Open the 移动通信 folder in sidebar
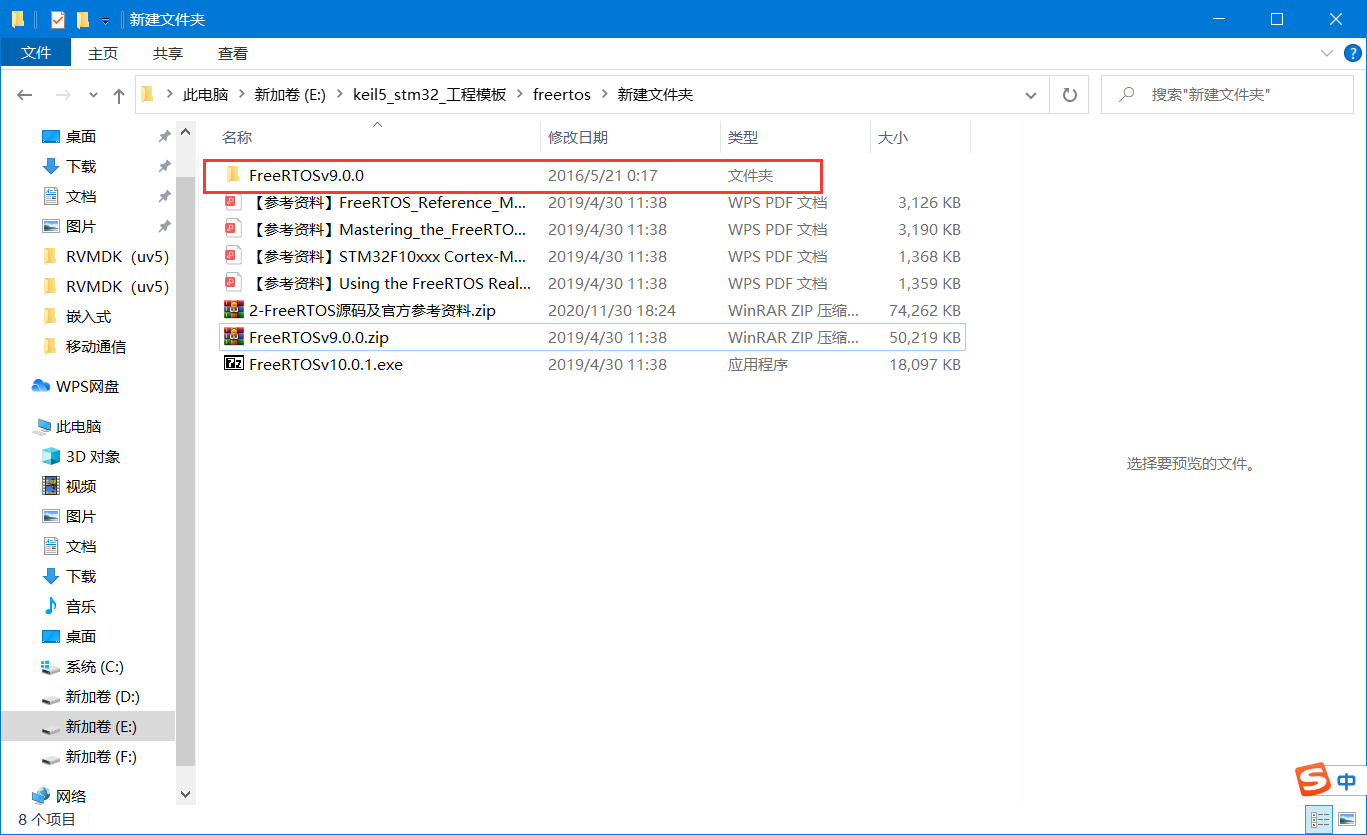1367x835 pixels. 95,346
